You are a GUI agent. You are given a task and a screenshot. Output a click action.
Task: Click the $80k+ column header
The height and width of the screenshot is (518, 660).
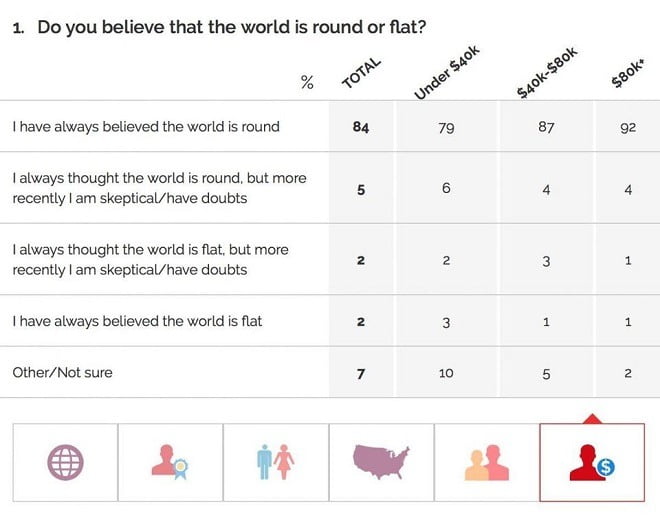(x=628, y=74)
